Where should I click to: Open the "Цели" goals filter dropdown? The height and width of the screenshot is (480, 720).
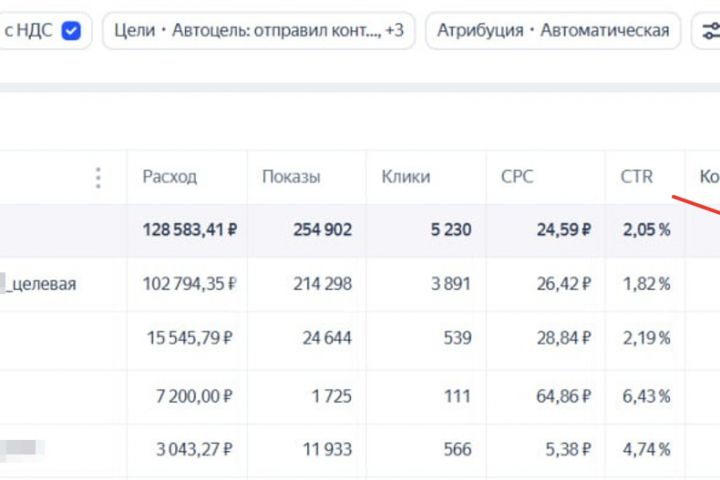[x=258, y=30]
